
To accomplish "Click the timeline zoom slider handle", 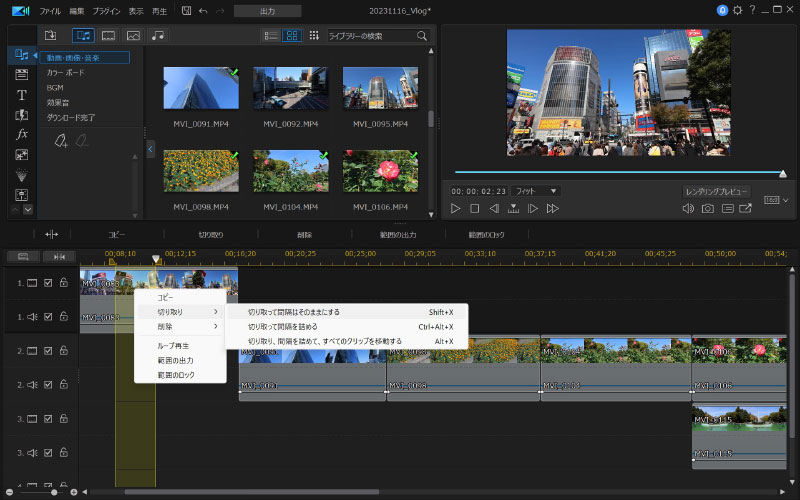I will click(55, 492).
